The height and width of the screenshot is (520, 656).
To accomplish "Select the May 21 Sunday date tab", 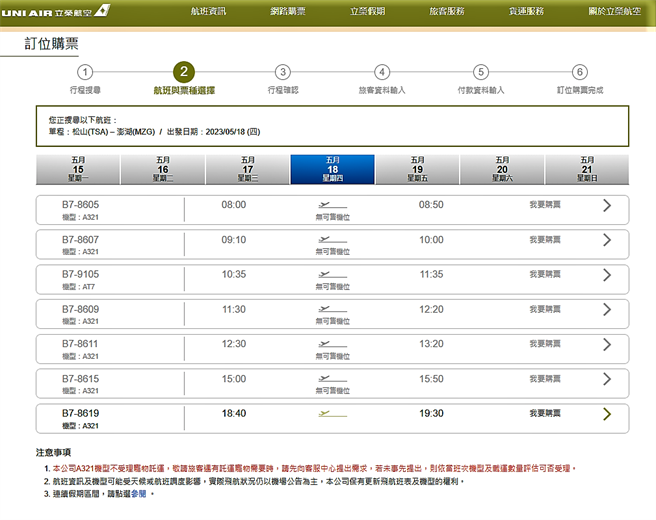I will [587, 169].
